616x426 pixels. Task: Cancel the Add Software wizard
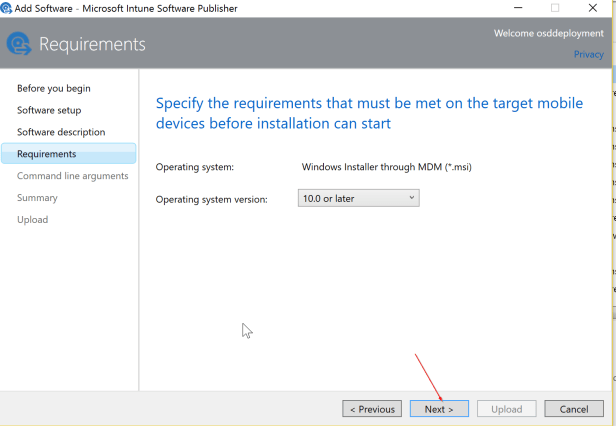coord(574,409)
